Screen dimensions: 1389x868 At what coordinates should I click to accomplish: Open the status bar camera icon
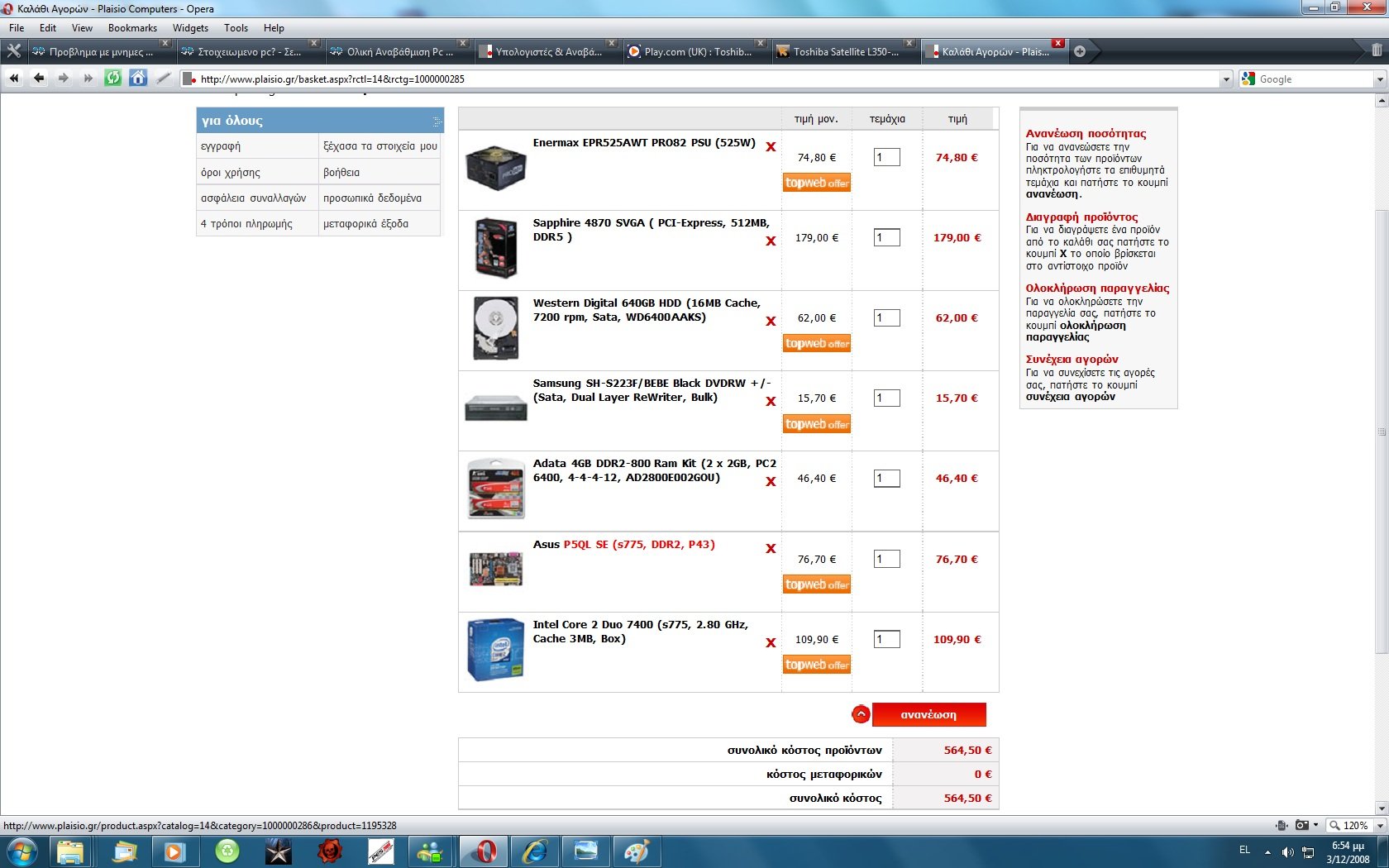coord(1302,825)
